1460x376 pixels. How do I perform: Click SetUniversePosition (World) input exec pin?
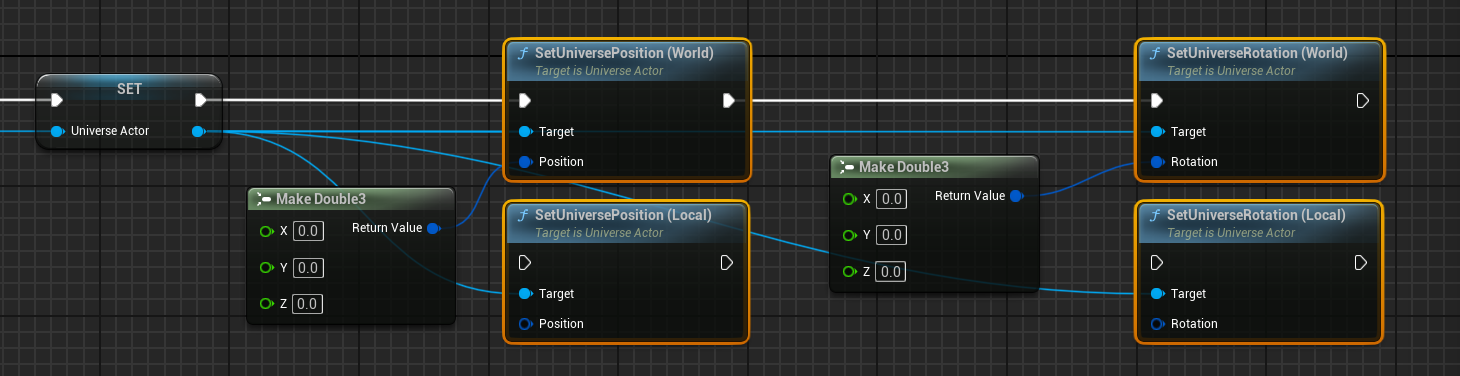click(525, 100)
